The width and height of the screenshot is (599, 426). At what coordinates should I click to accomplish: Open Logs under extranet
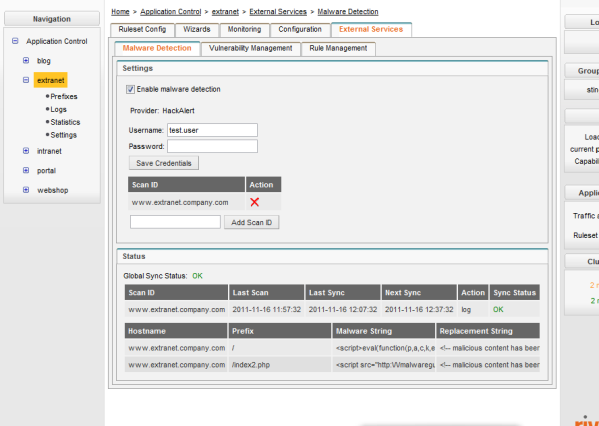58,110
